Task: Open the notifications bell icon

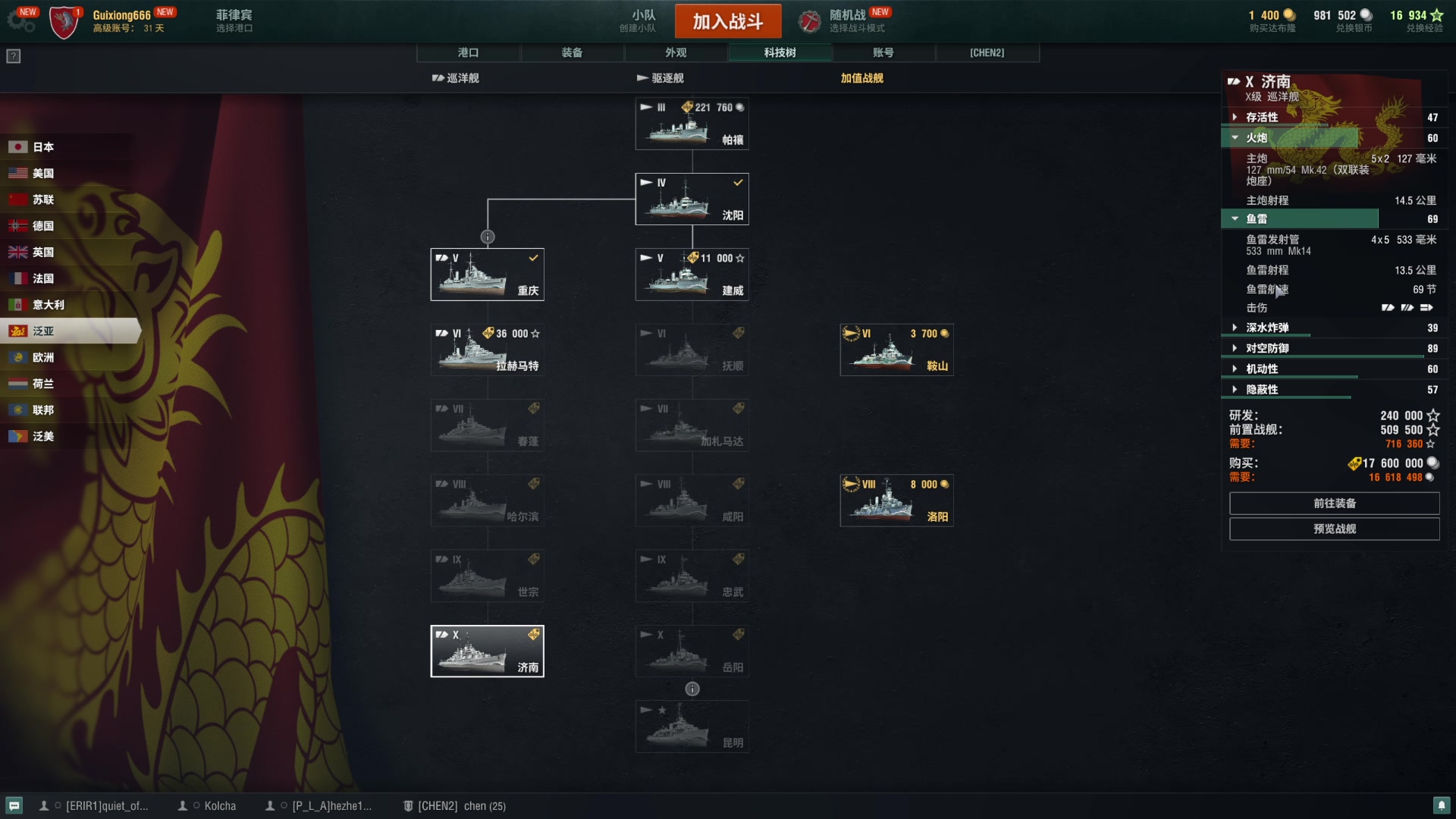Action: tap(1441, 805)
